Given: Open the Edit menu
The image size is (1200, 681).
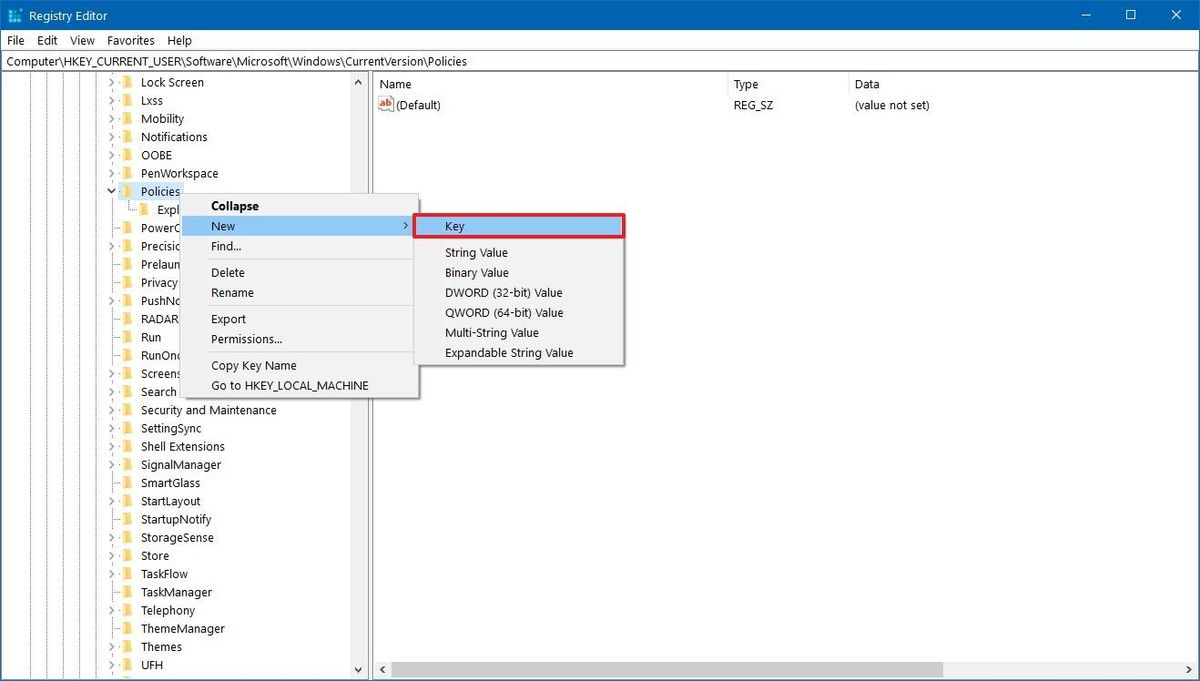Looking at the screenshot, I should [x=46, y=40].
